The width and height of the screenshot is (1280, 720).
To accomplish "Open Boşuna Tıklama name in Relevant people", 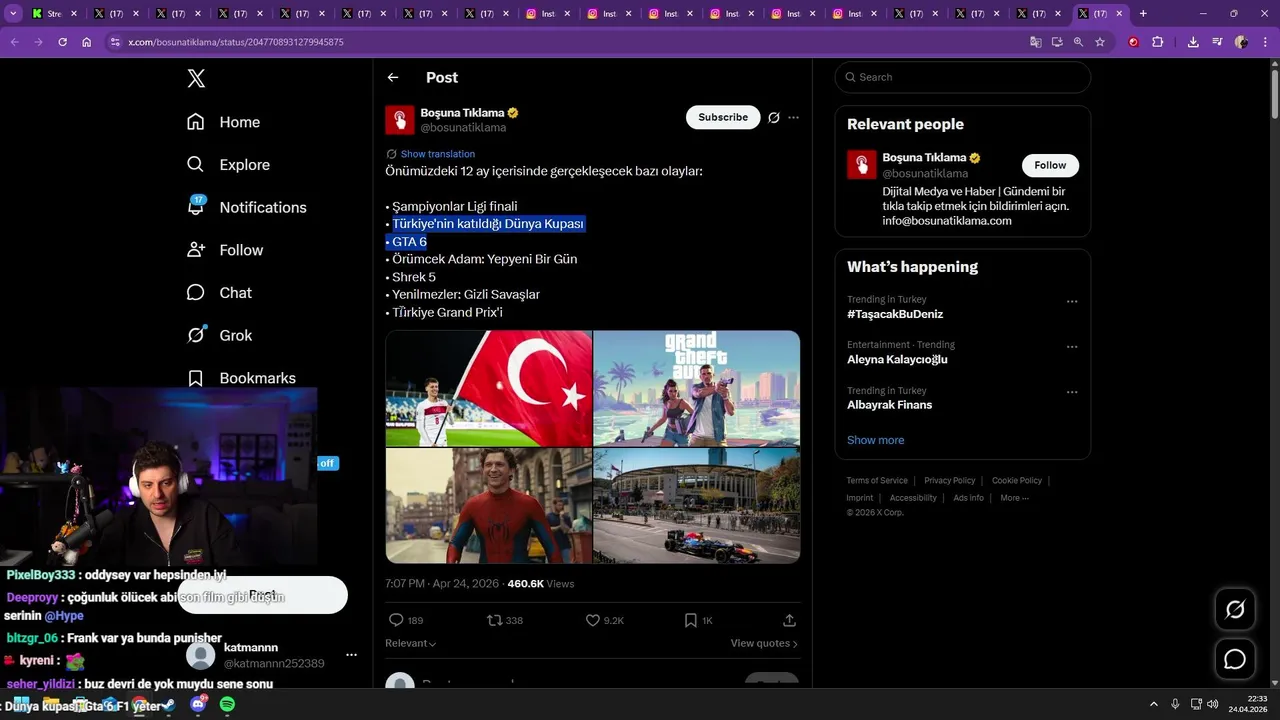I will 923,158.
